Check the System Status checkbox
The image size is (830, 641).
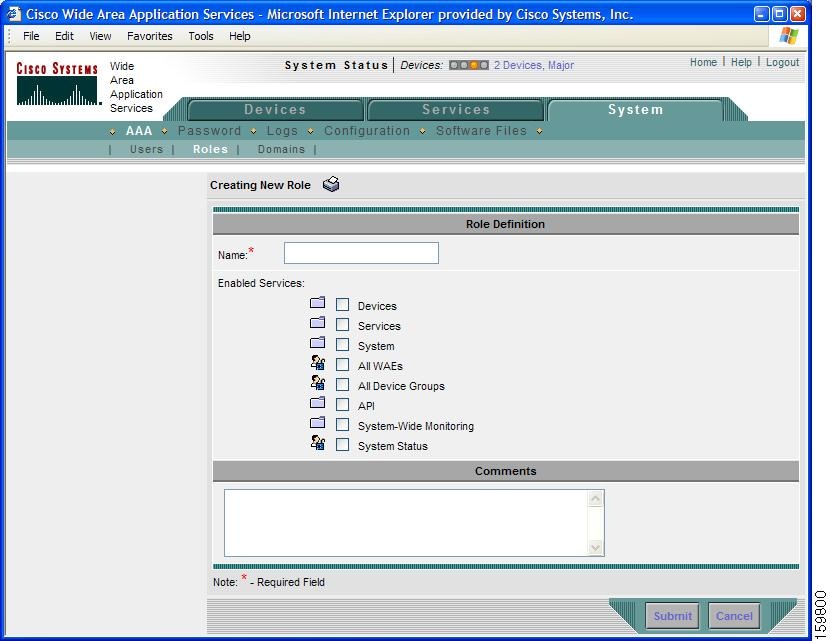(342, 445)
